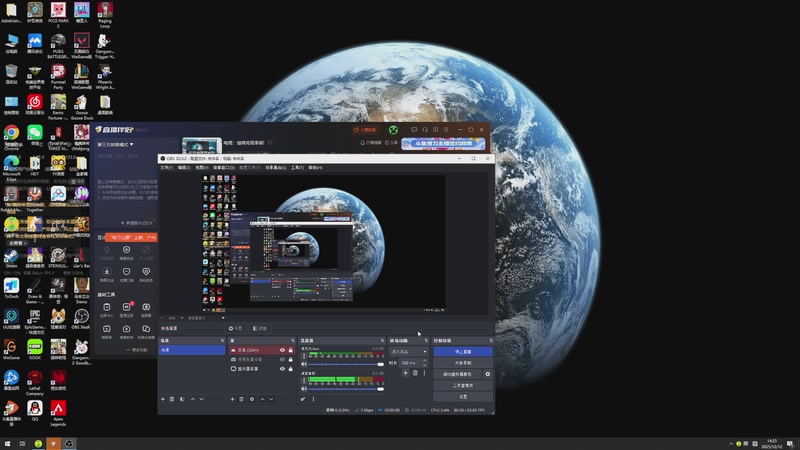
Task: Mute the second audio mixer track
Action: tap(304, 389)
